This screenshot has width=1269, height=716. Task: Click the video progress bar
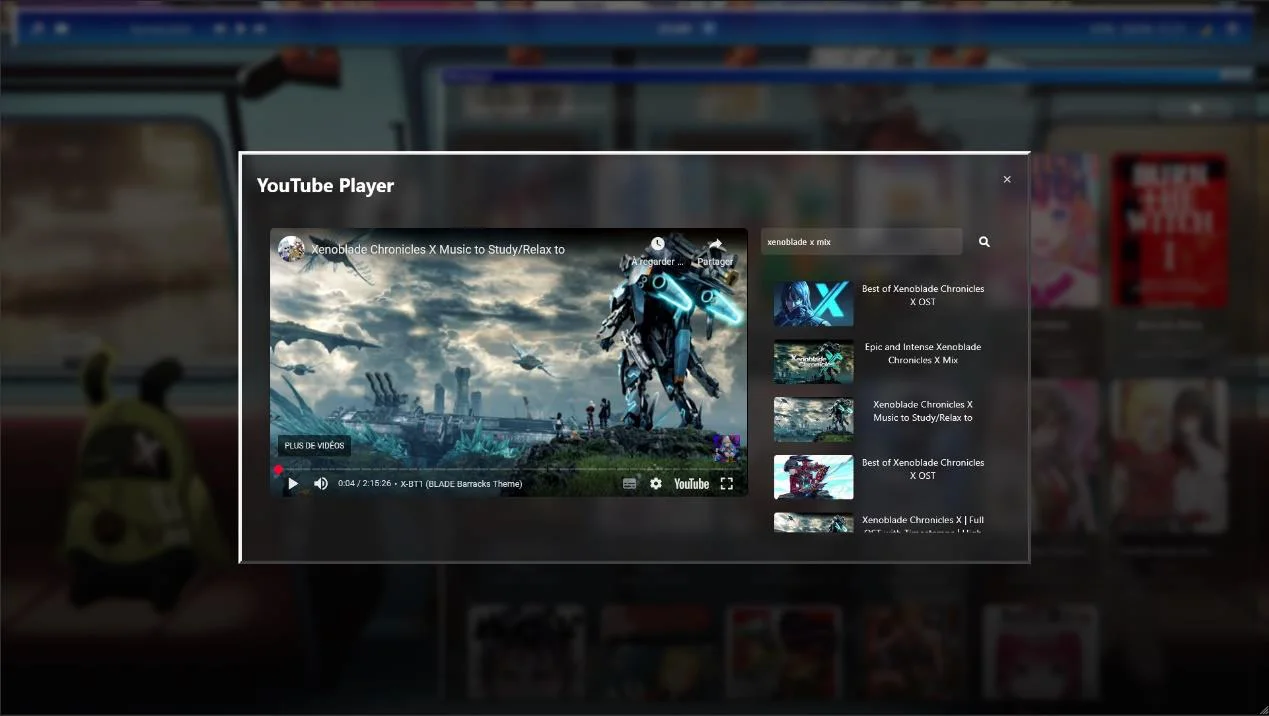(x=509, y=468)
